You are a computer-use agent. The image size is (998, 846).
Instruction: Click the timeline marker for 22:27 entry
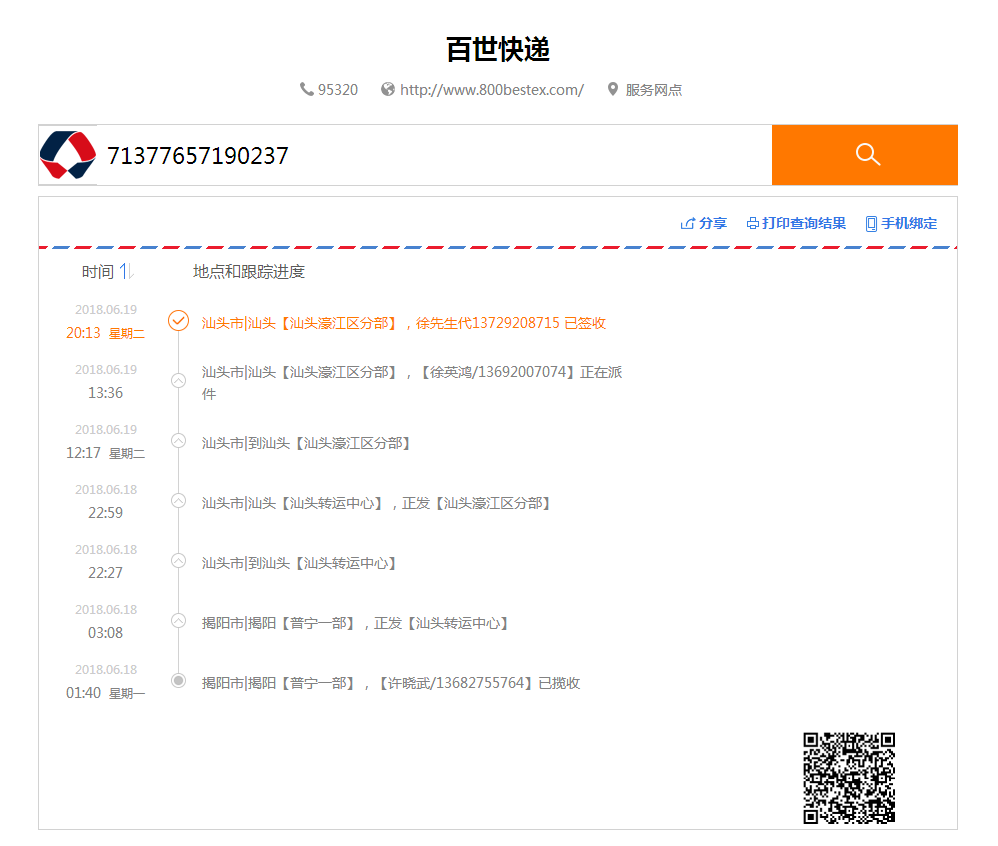179,561
